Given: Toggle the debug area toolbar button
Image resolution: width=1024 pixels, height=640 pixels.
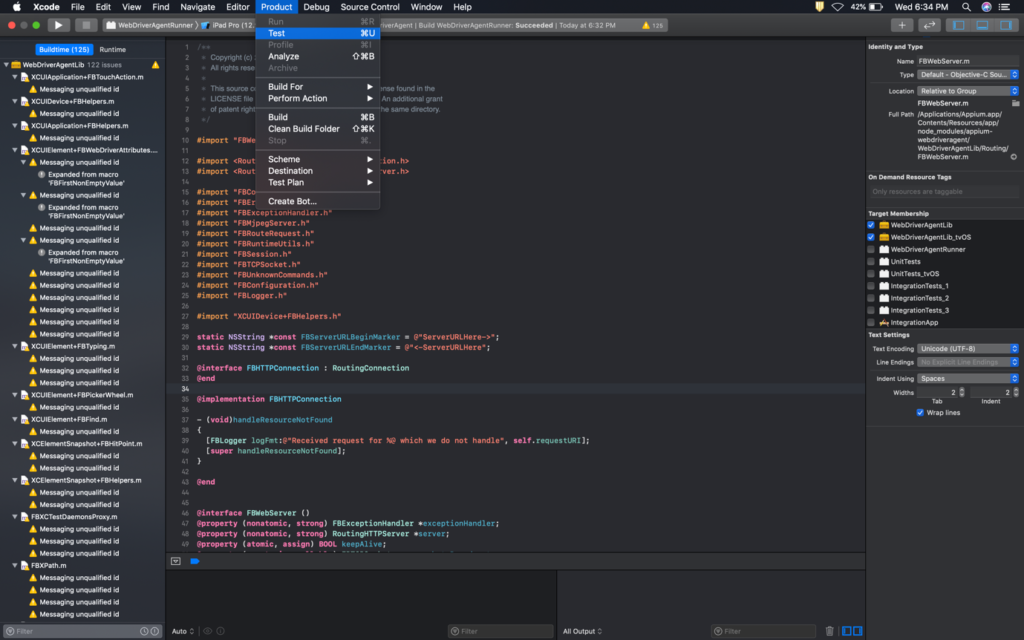Looking at the screenshot, I should click(x=982, y=25).
